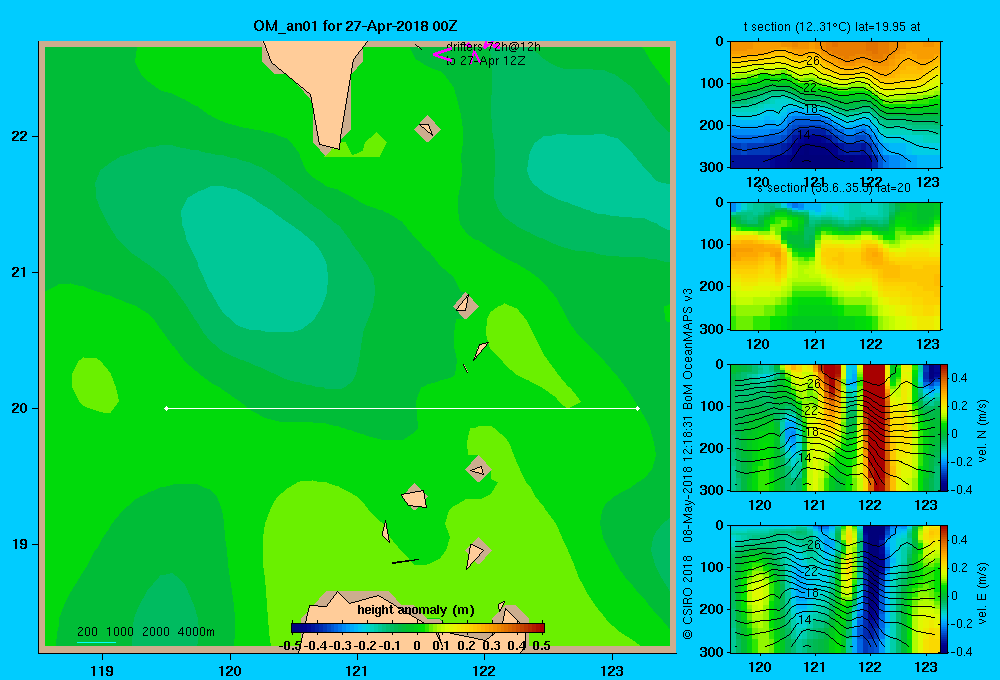Click the small island near 22N 121.5E

coord(427,129)
